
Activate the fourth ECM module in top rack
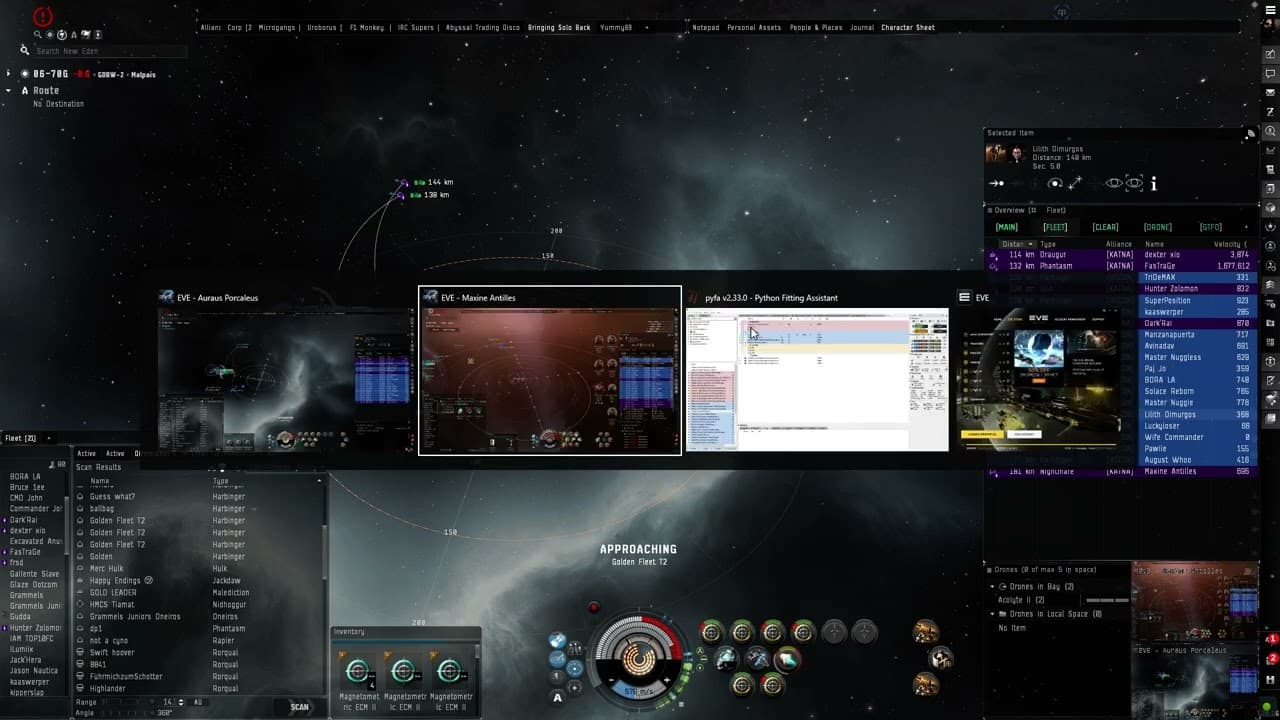804,632
